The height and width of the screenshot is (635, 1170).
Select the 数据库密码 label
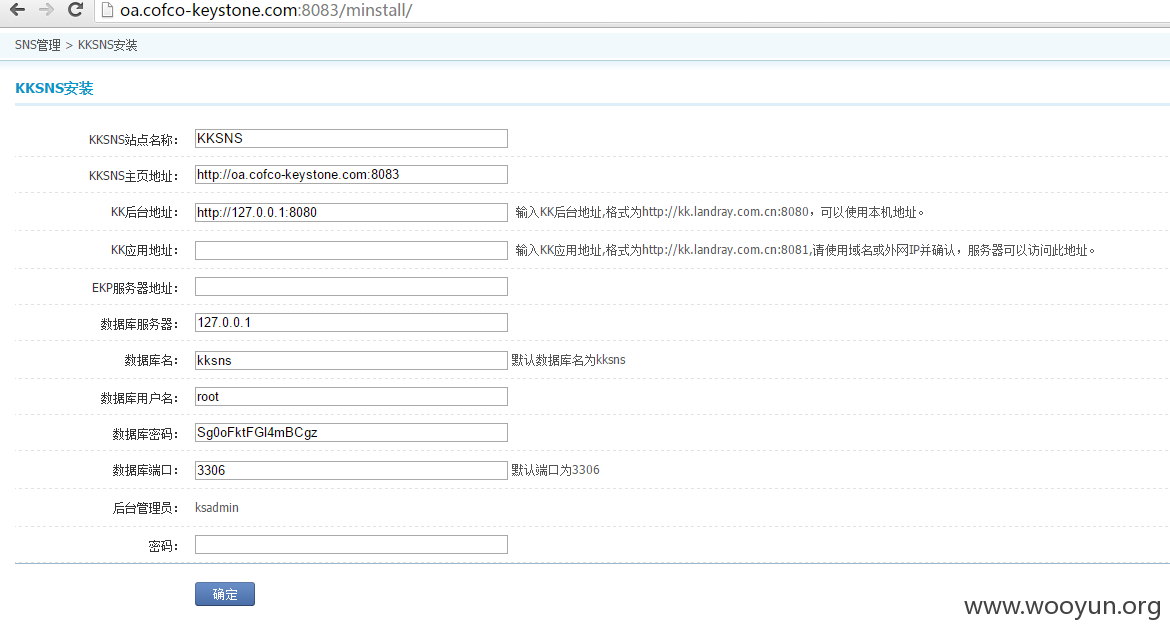coord(145,434)
